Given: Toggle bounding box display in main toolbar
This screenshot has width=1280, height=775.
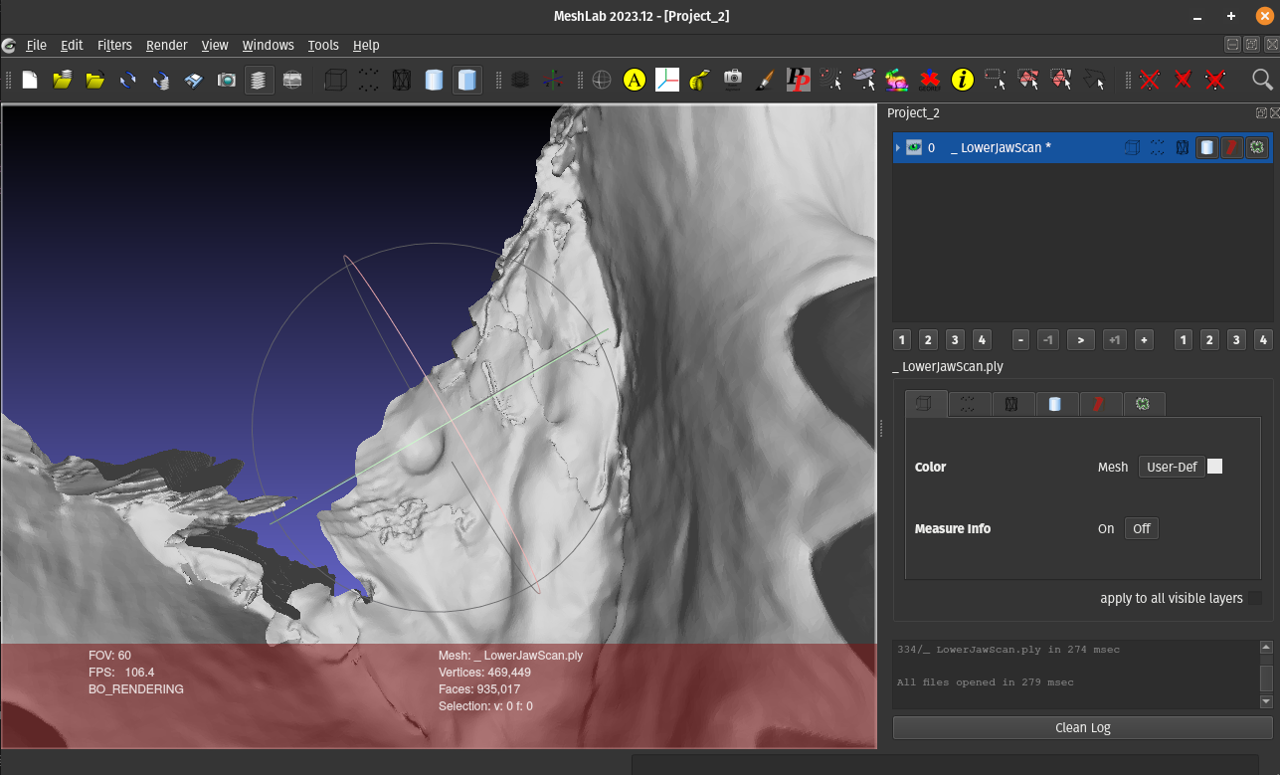Looking at the screenshot, I should (x=335, y=80).
